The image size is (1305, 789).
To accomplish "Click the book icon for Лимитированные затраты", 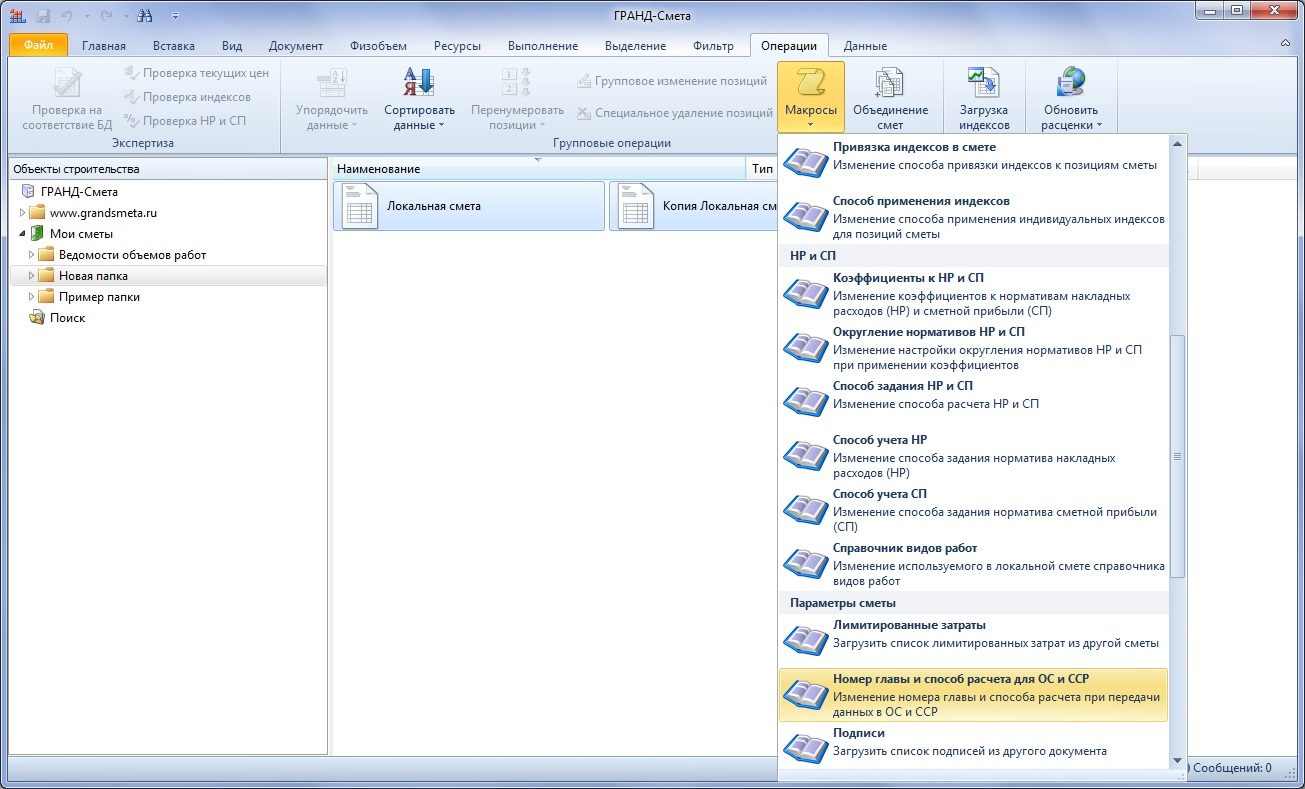I will 804,639.
